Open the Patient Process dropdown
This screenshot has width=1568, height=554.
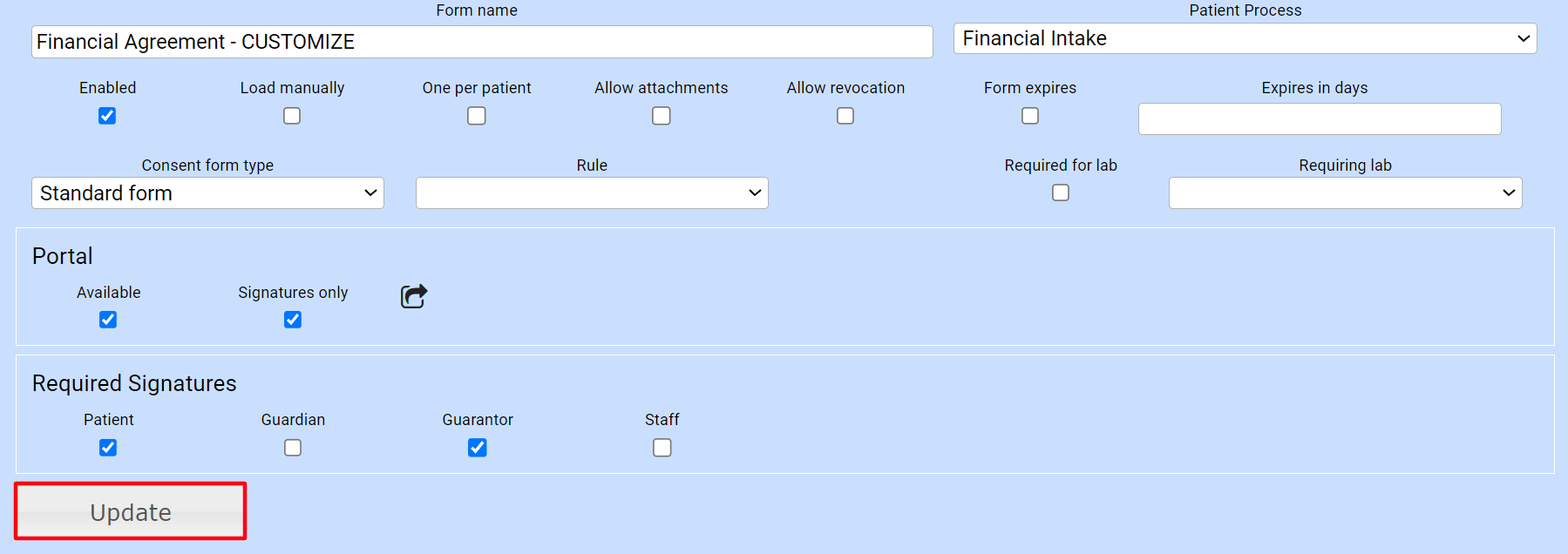point(1245,38)
